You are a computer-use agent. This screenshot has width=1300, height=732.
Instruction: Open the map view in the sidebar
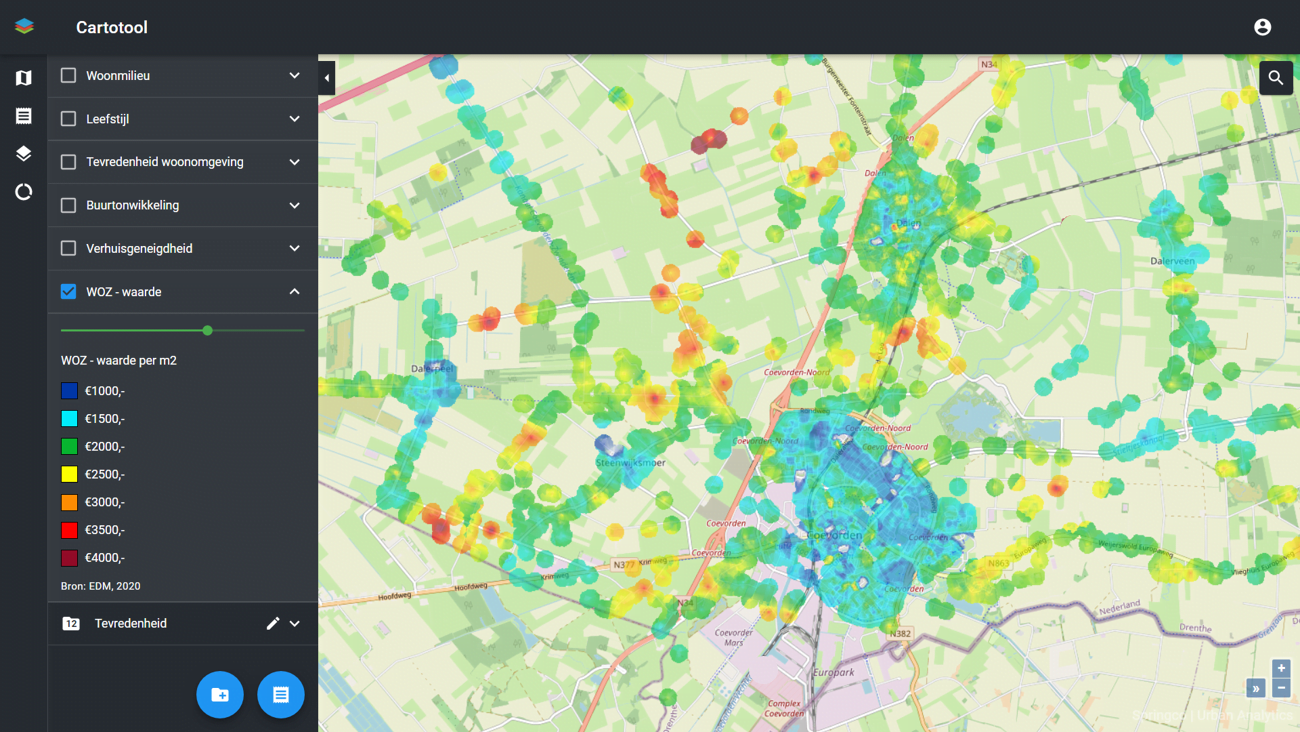pyautogui.click(x=23, y=78)
